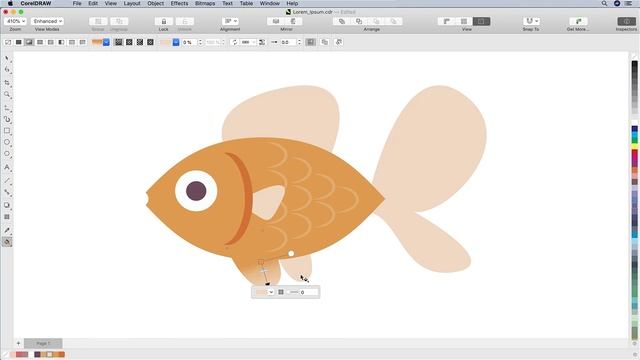Click the second Arrange order icon
Viewport: 640px width, 360px height.
359,21
